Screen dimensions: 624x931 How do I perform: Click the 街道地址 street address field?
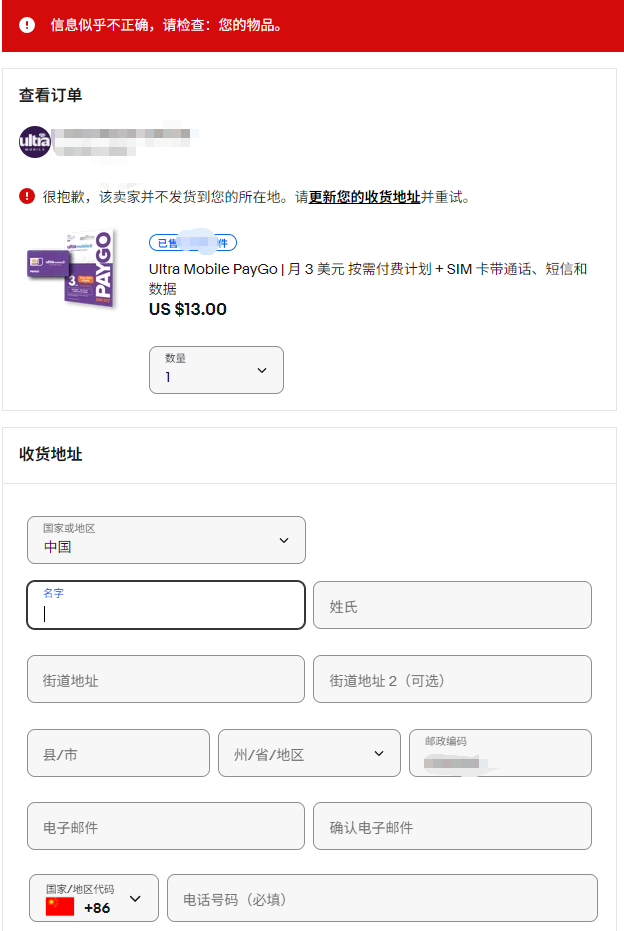click(x=166, y=678)
